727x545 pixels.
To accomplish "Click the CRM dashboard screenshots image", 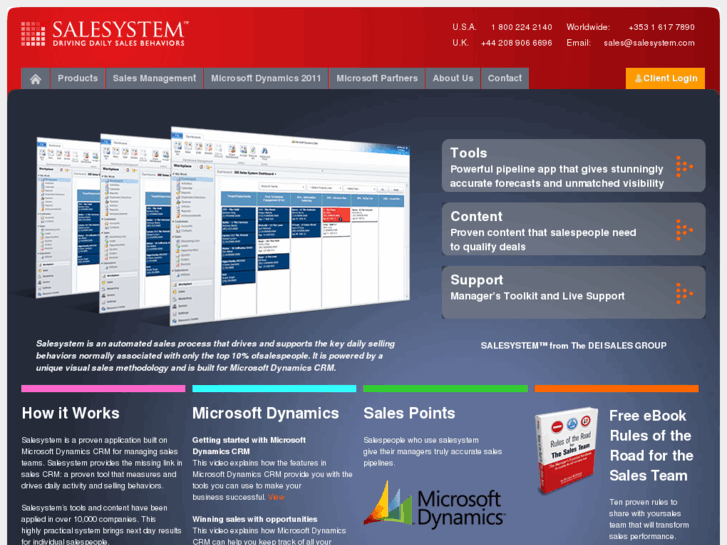I will 223,225.
